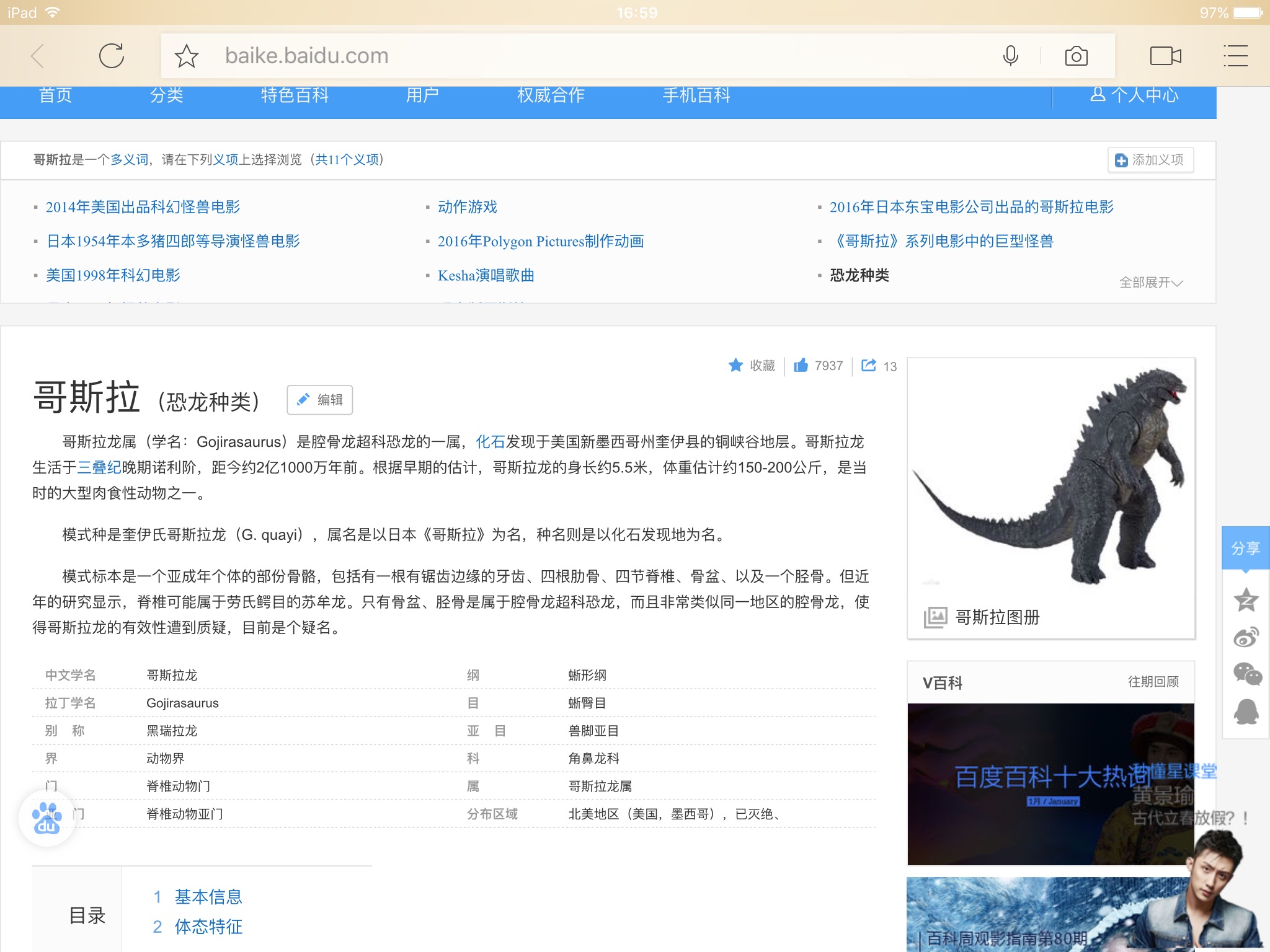1270x952 pixels.
Task: Open the 多义词 link
Action: pos(129,160)
